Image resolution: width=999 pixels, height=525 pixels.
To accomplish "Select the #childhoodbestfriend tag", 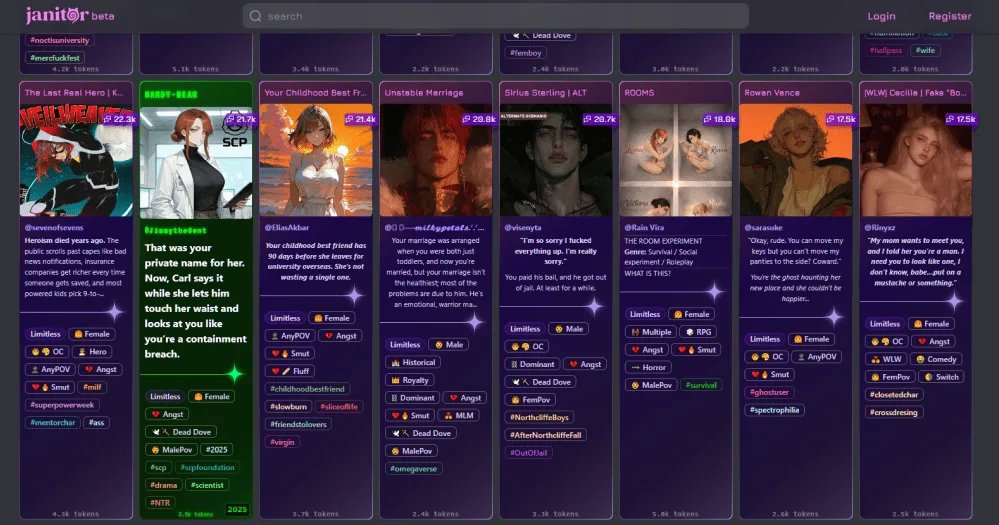I will coord(307,388).
